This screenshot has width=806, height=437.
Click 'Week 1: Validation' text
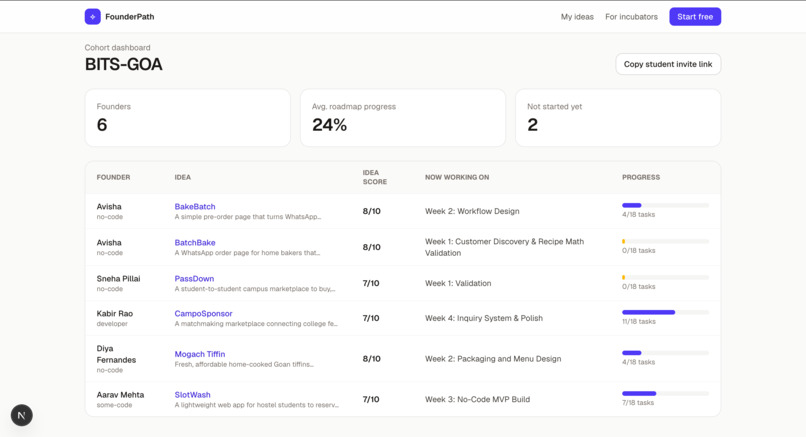click(457, 283)
